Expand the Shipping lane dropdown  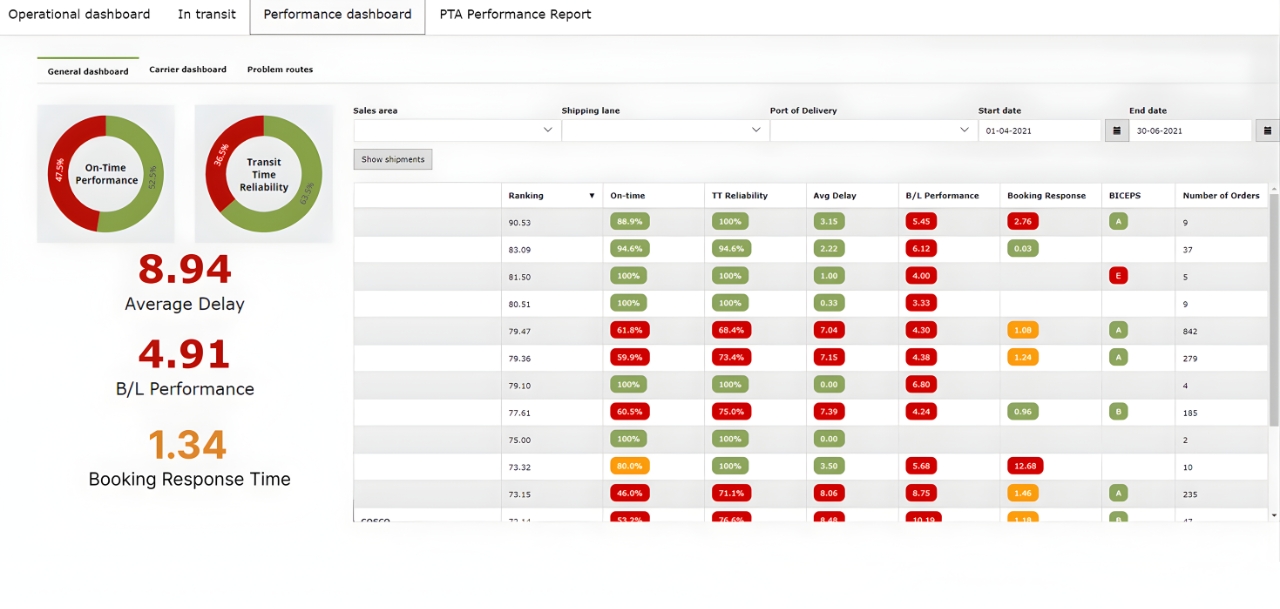pyautogui.click(x=663, y=130)
